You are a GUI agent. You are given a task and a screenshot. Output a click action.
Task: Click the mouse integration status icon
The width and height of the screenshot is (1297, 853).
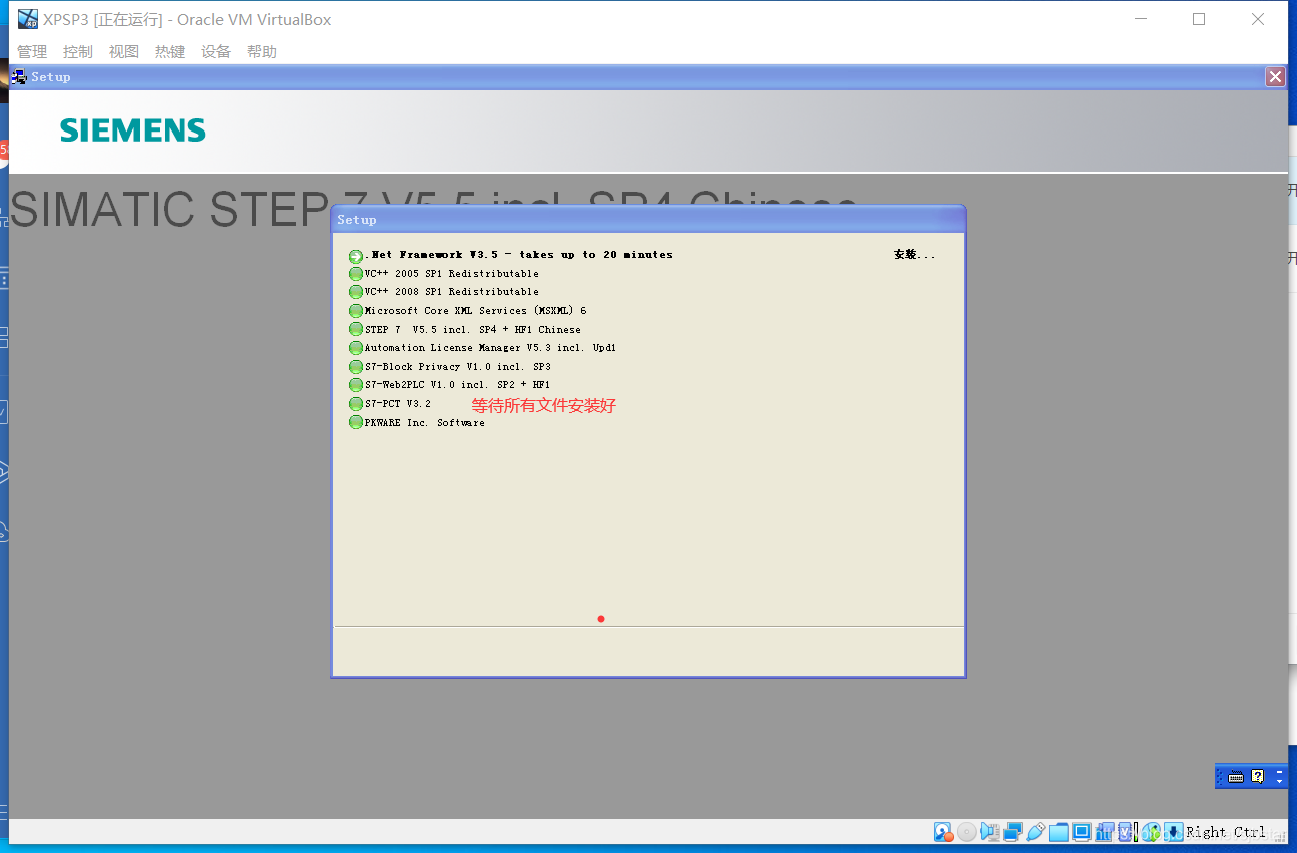tap(1151, 832)
